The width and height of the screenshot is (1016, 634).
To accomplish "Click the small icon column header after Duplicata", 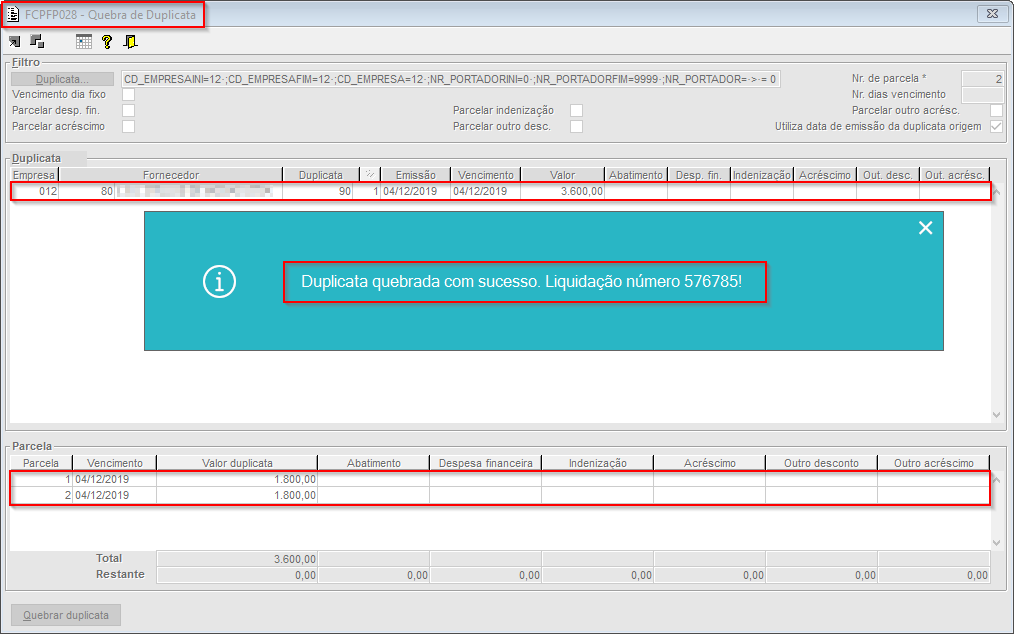I will pyautogui.click(x=370, y=174).
